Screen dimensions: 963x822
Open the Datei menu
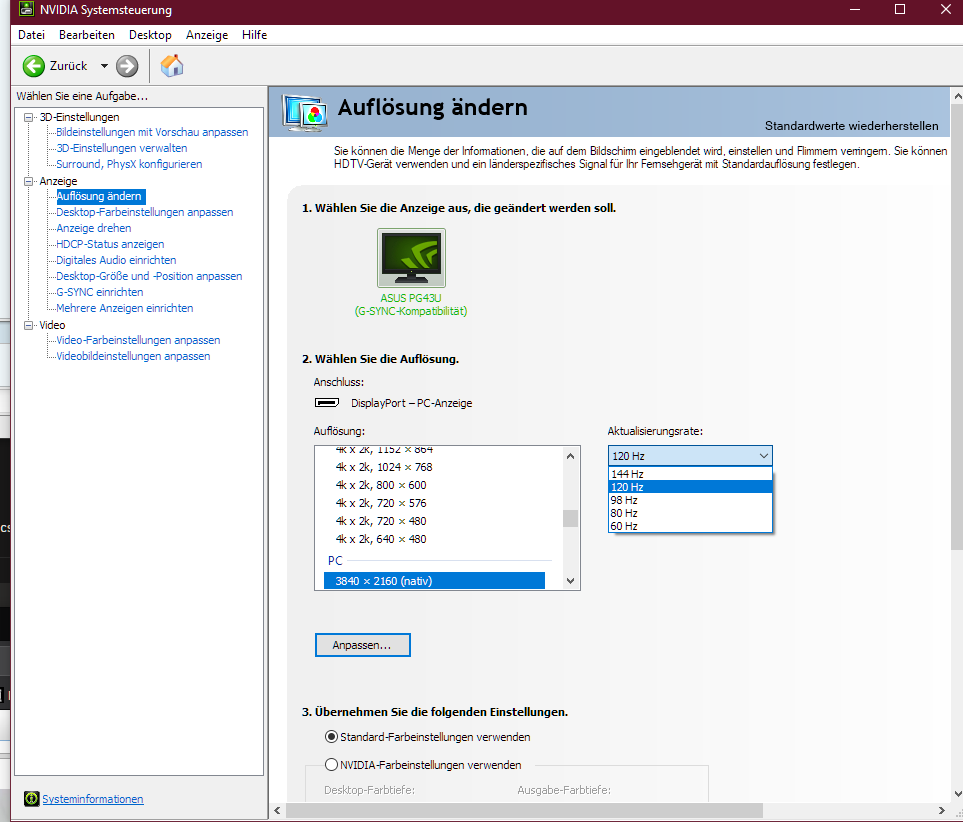point(31,34)
